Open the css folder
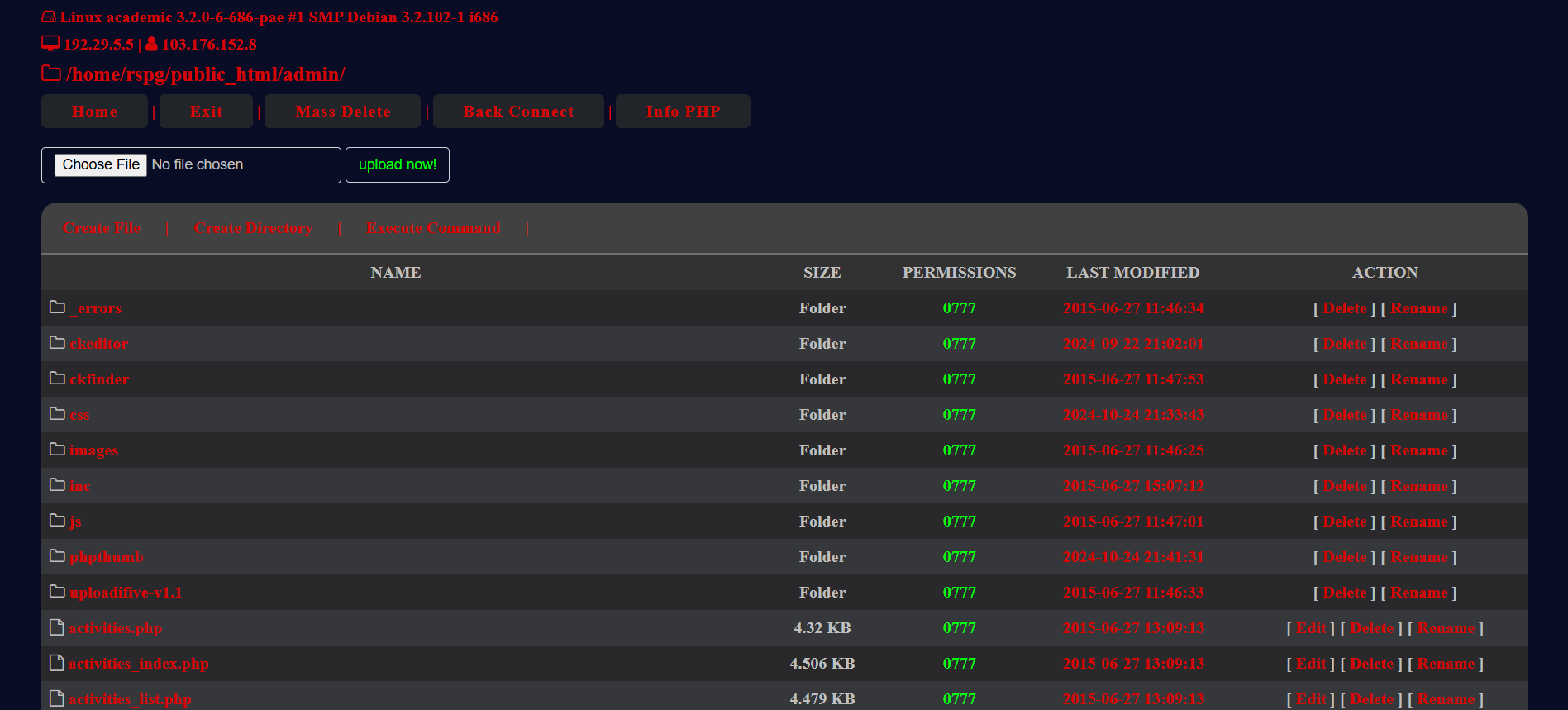This screenshot has width=1568, height=710. point(79,415)
